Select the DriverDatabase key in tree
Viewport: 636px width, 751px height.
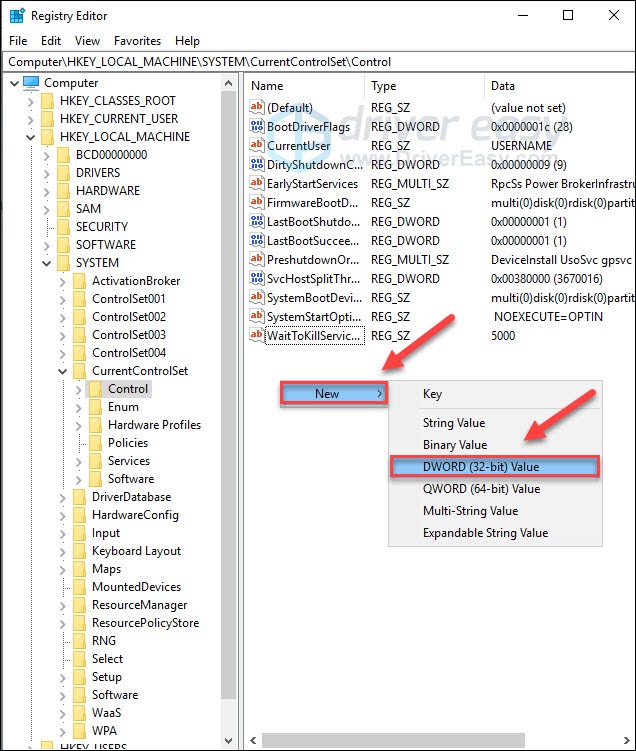131,497
